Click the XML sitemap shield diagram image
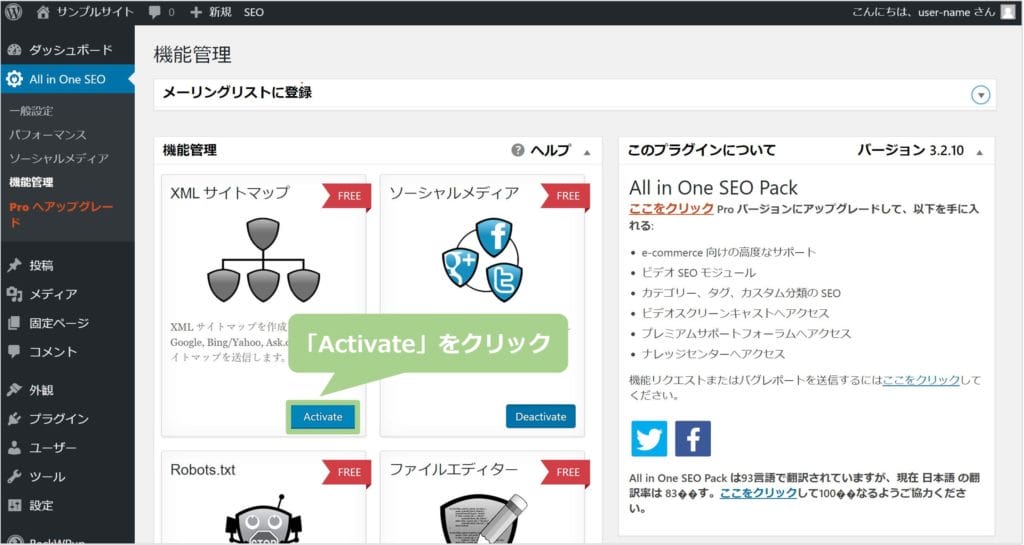The width and height of the screenshot is (1024, 545). [x=263, y=260]
